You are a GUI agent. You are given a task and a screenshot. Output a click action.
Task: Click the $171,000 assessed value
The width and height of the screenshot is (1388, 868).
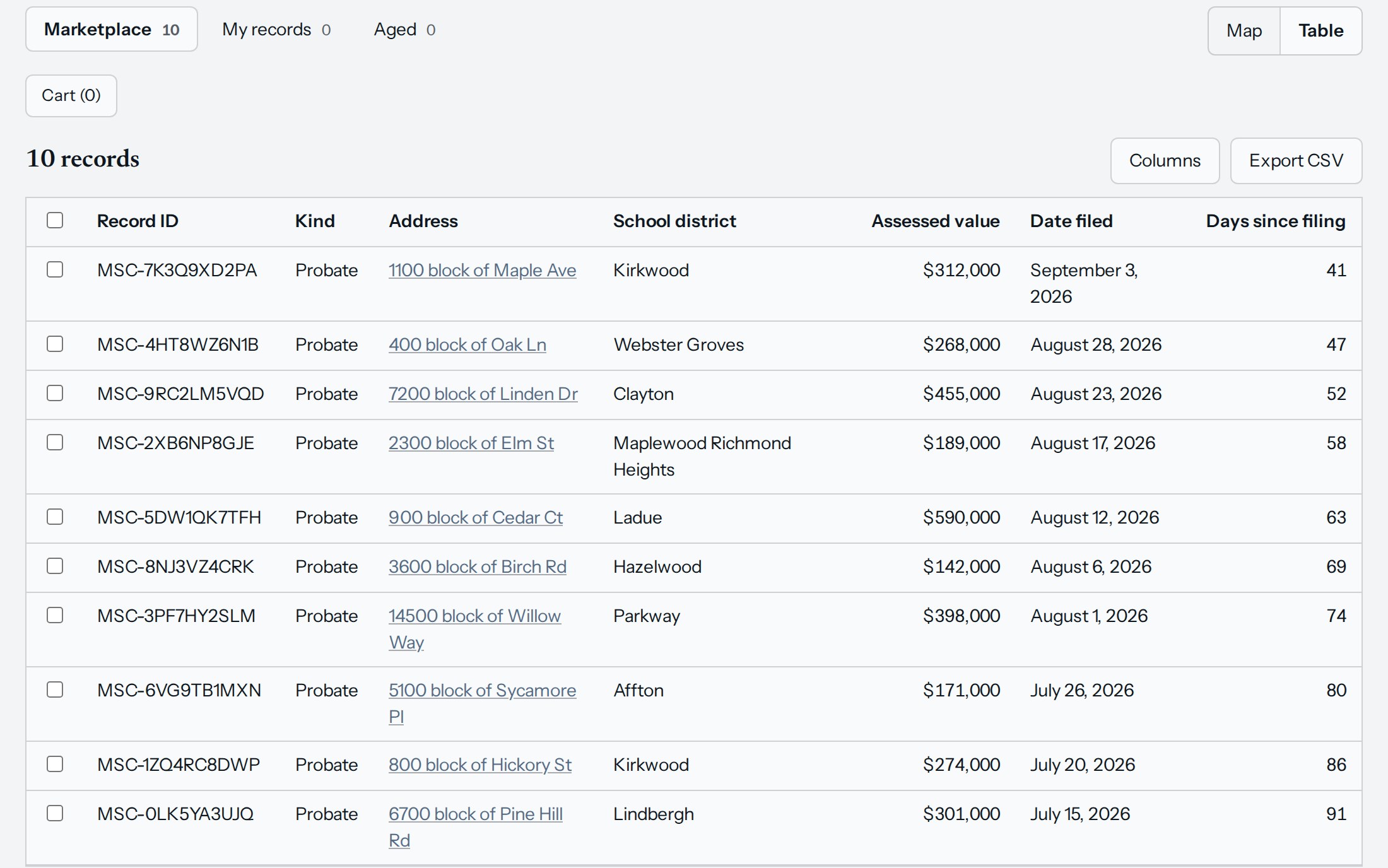tap(962, 691)
